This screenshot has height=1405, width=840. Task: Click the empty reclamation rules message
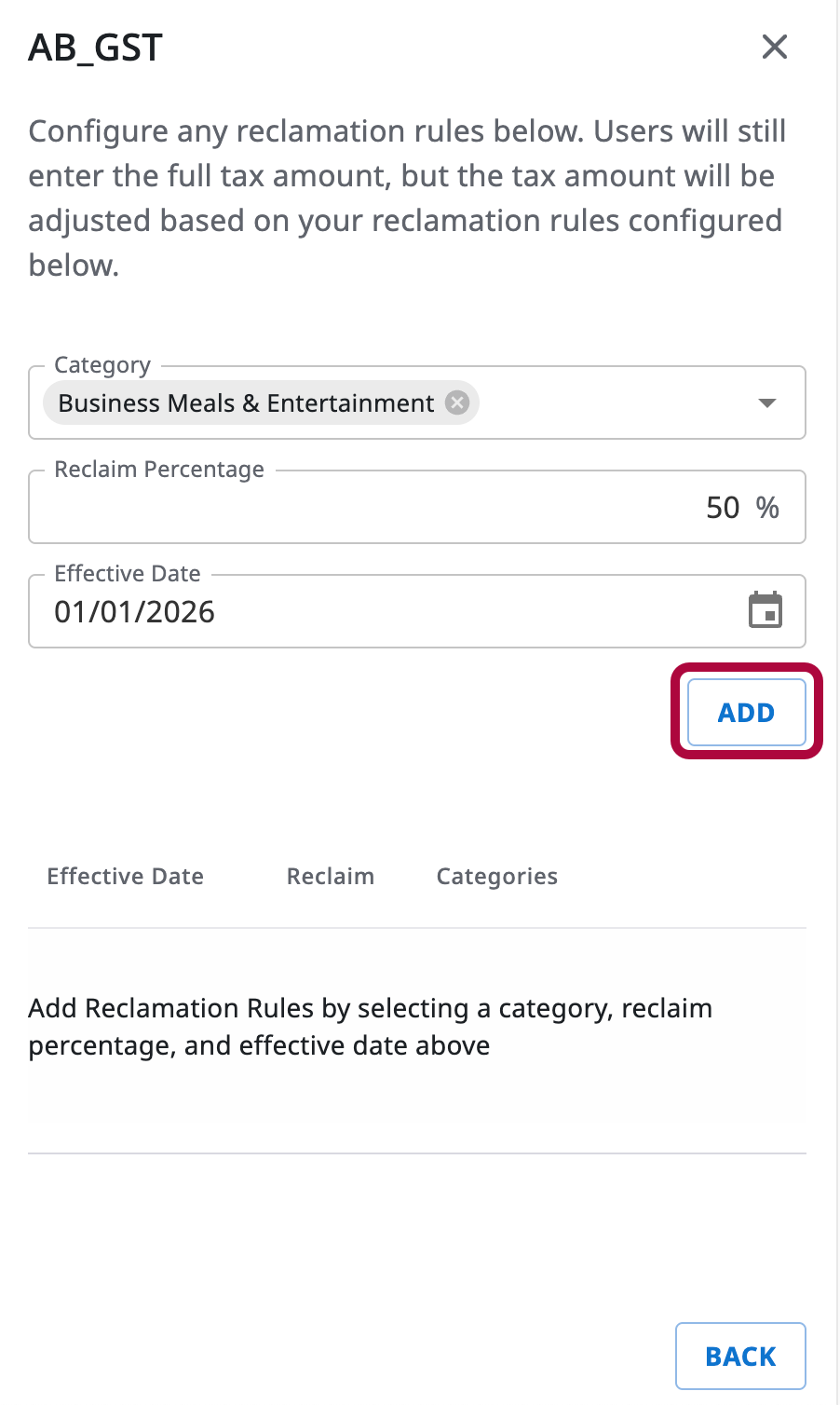click(x=370, y=1027)
